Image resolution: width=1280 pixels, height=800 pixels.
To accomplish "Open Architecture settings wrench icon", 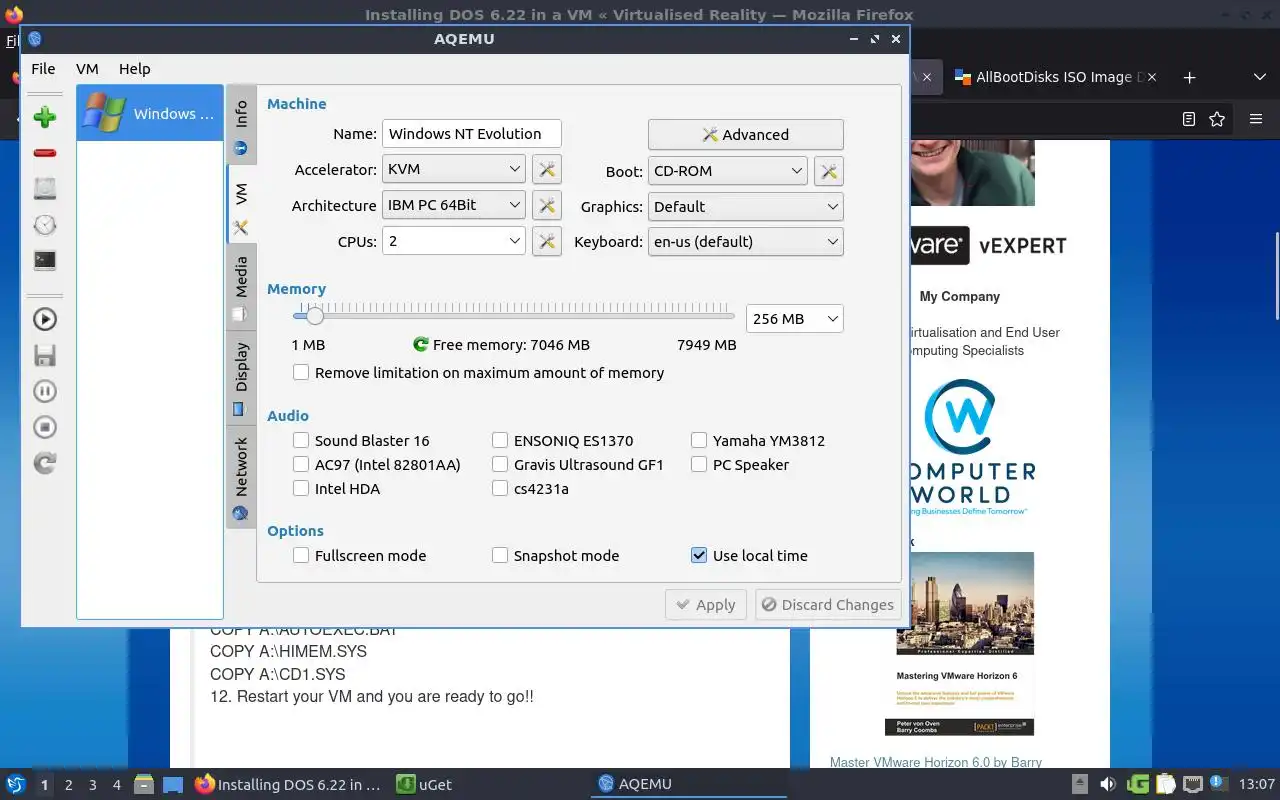I will click(x=547, y=206).
